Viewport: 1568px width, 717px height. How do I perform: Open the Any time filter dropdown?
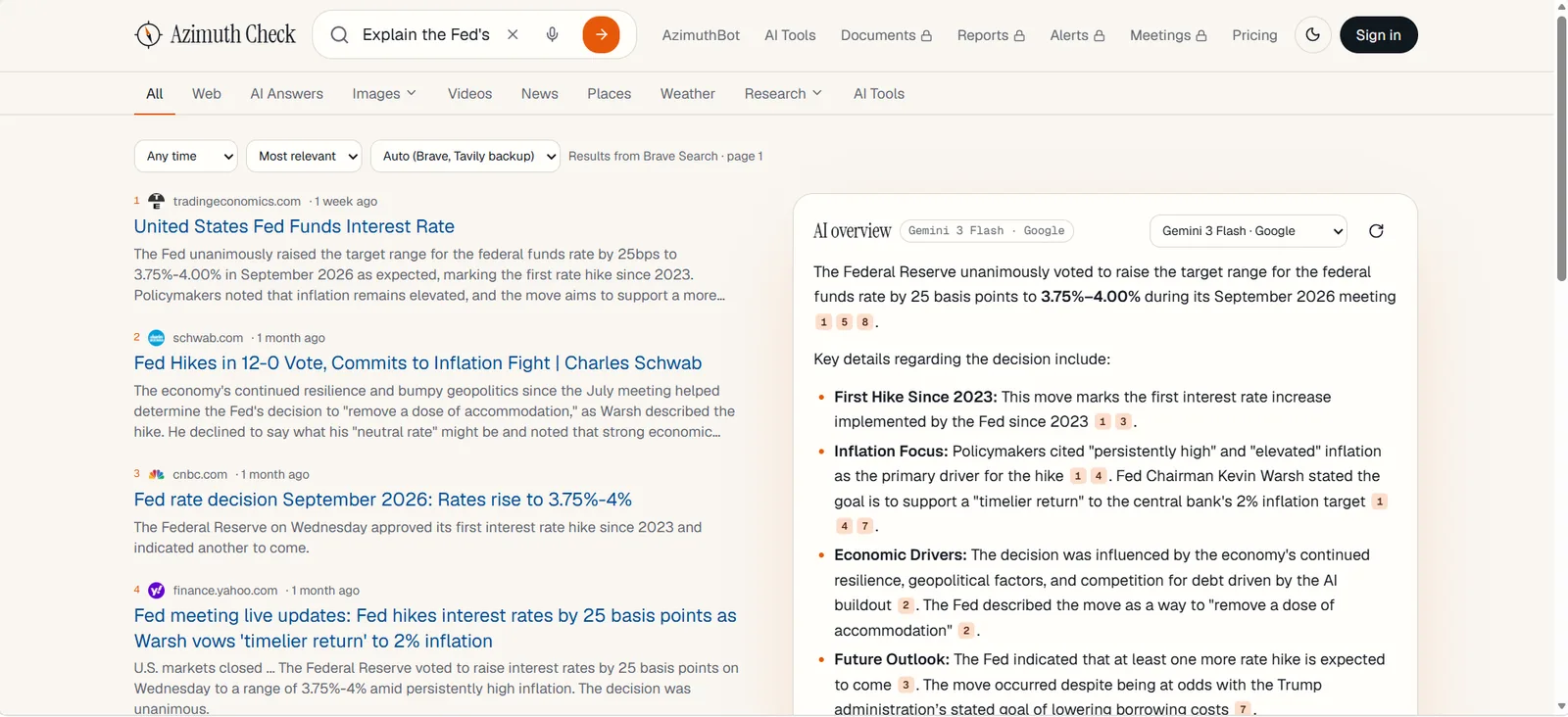(x=186, y=156)
